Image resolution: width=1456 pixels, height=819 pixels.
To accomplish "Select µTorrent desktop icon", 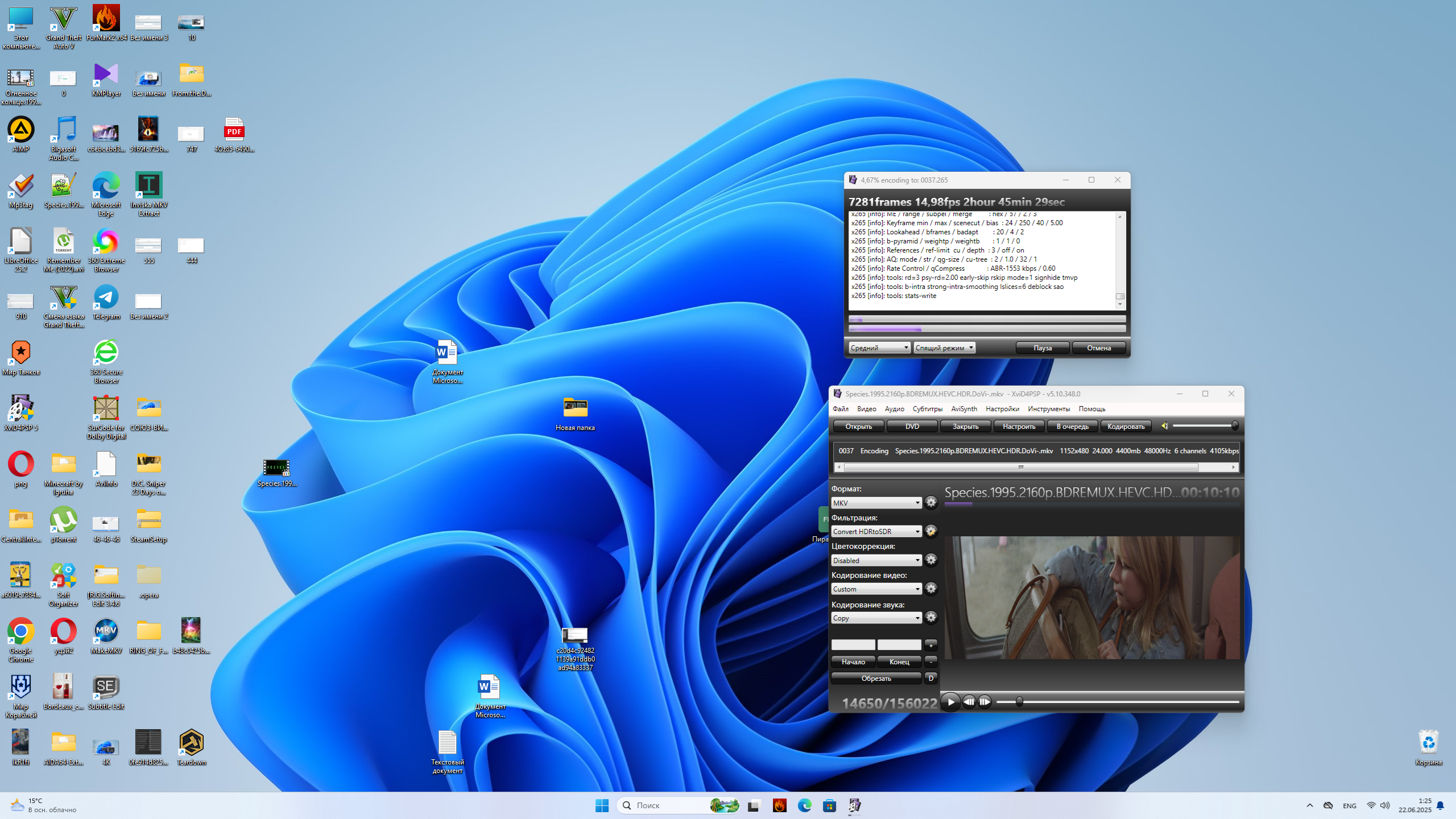I will pyautogui.click(x=64, y=526).
